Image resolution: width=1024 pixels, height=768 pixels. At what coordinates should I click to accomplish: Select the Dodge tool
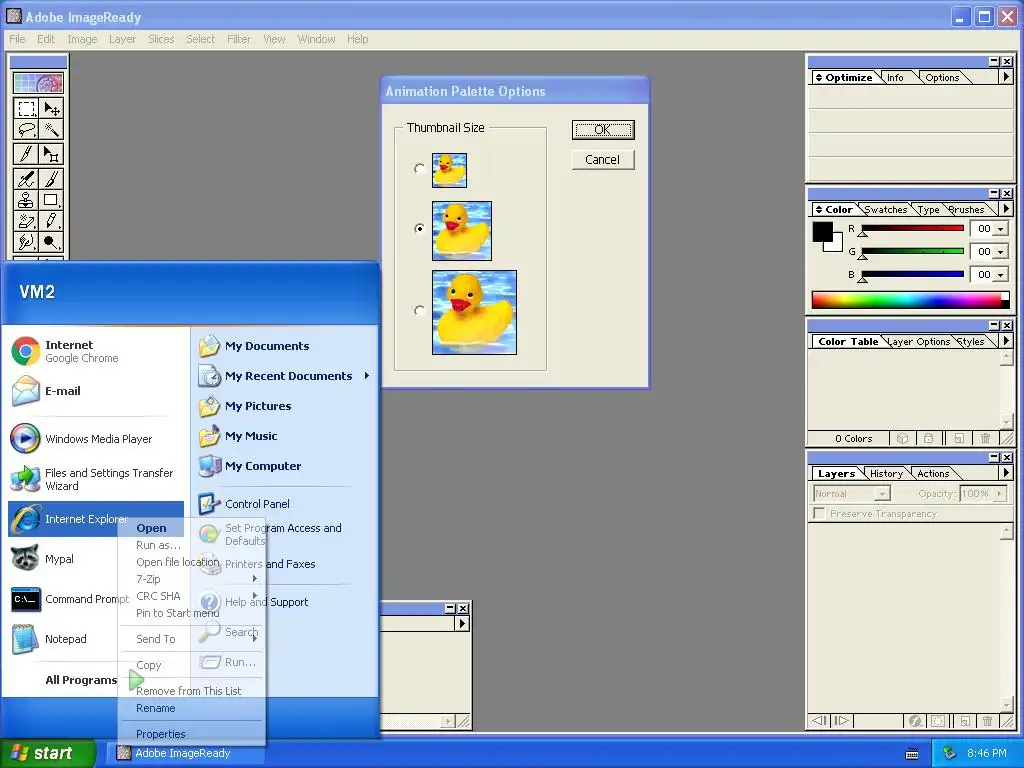(52, 242)
